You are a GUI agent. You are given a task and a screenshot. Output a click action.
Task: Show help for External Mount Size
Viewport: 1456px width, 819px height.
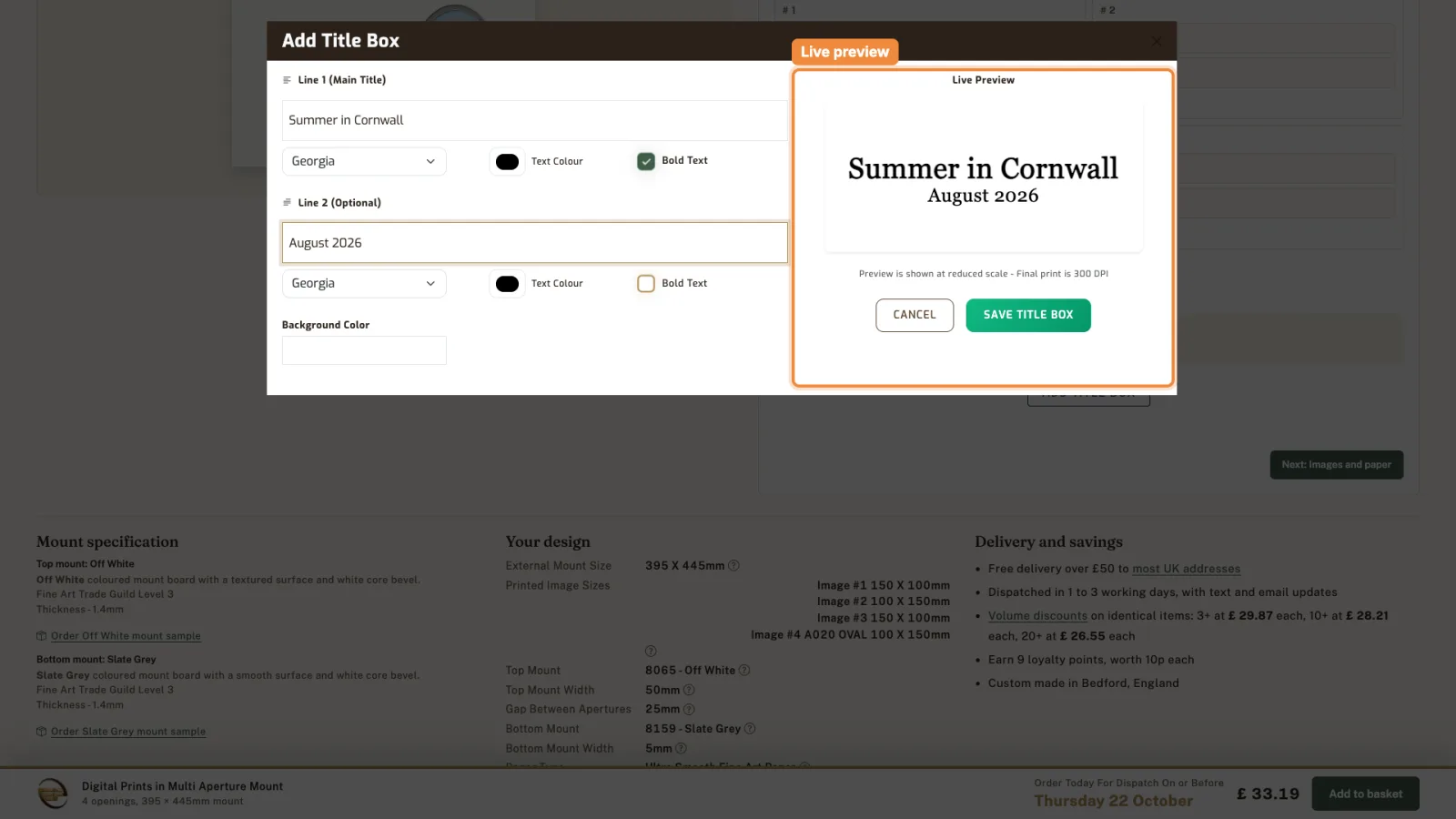[733, 566]
